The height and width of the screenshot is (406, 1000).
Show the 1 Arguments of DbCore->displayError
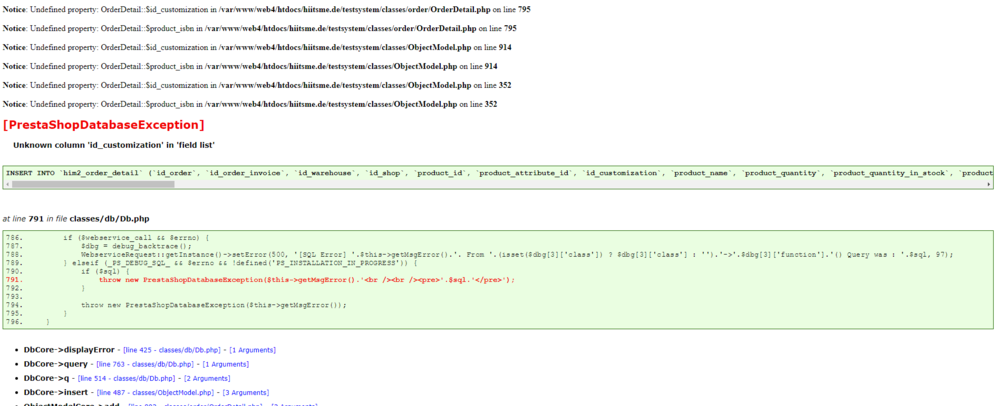(253, 350)
